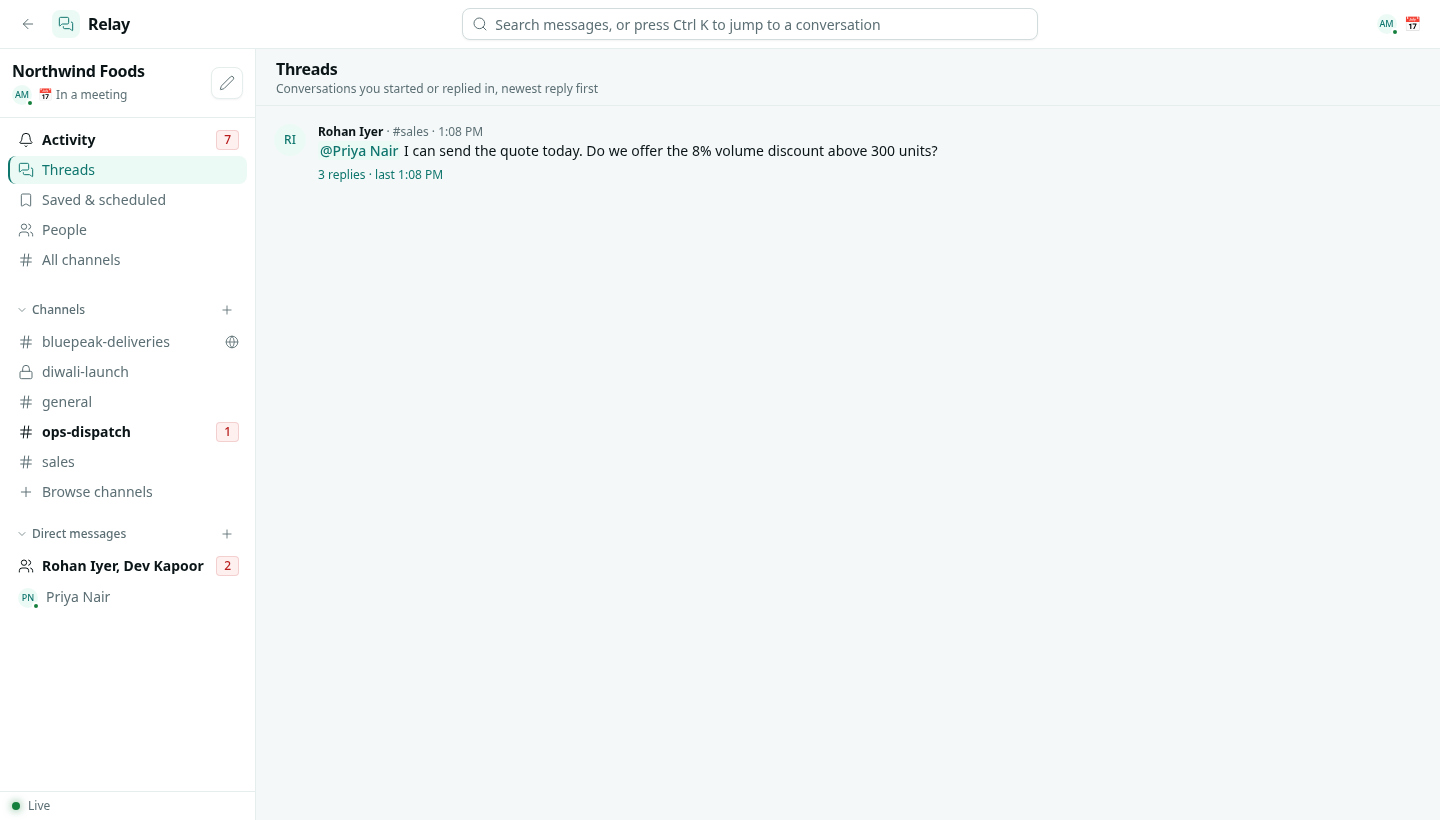Open Activity in the sidebar

tap(127, 140)
